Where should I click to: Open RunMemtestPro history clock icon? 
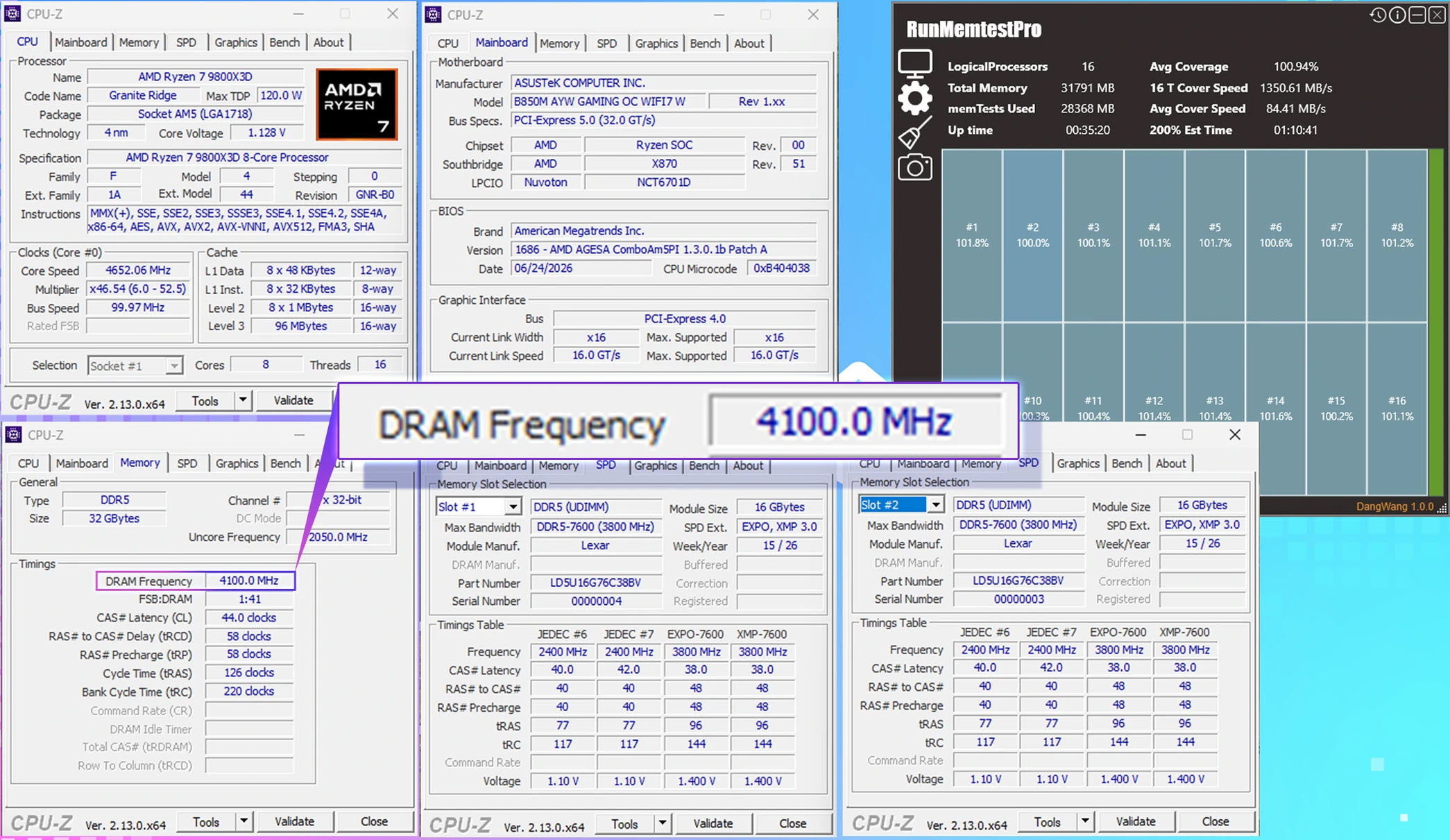[1378, 15]
